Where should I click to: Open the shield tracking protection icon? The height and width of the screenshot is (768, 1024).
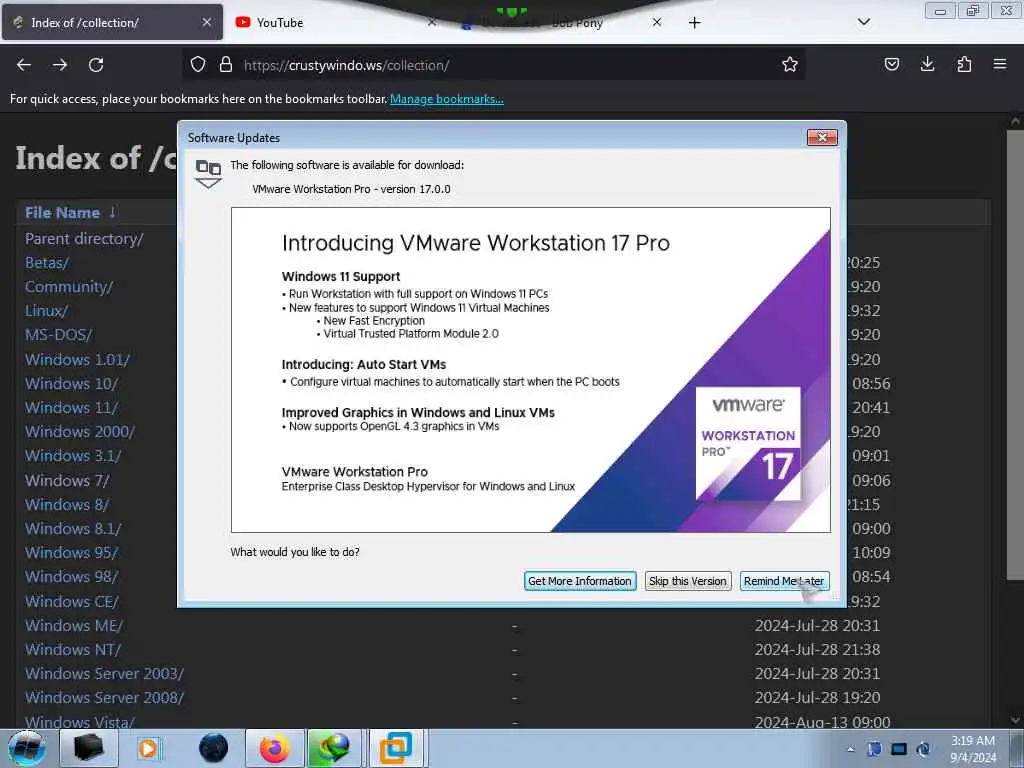[198, 64]
